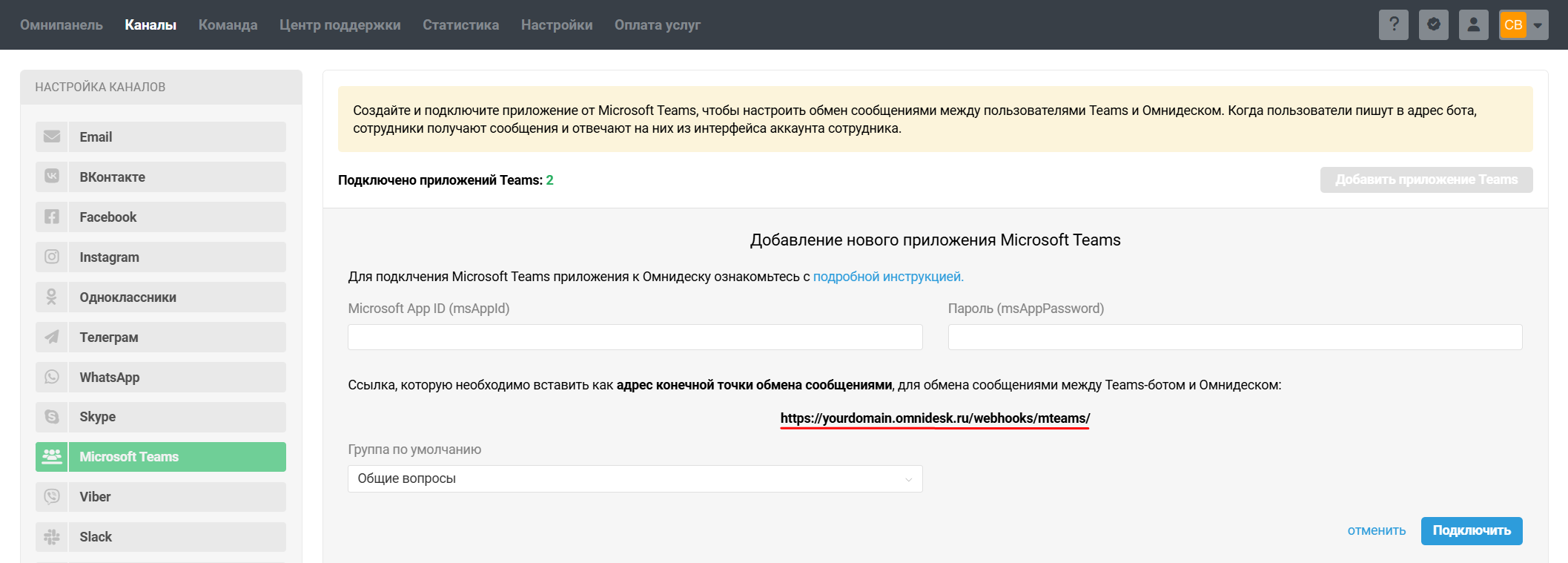1568x563 pixels.
Task: Click the Odnoklassniki logo icon
Action: coord(52,297)
